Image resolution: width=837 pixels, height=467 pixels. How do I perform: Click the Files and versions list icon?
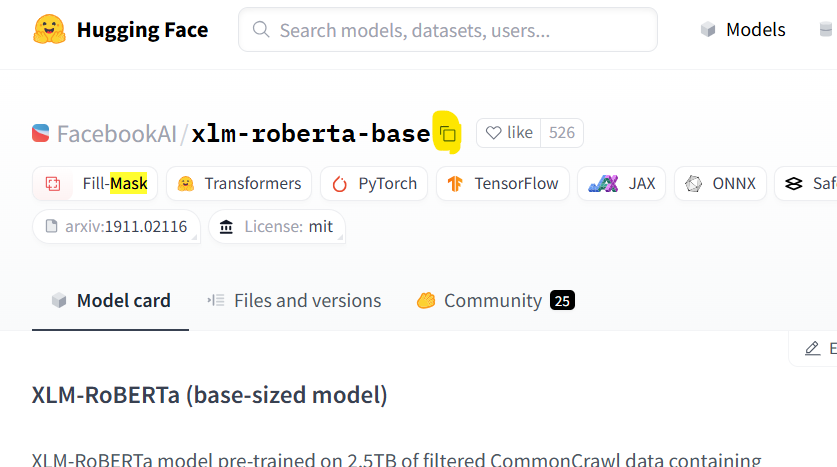click(x=216, y=300)
